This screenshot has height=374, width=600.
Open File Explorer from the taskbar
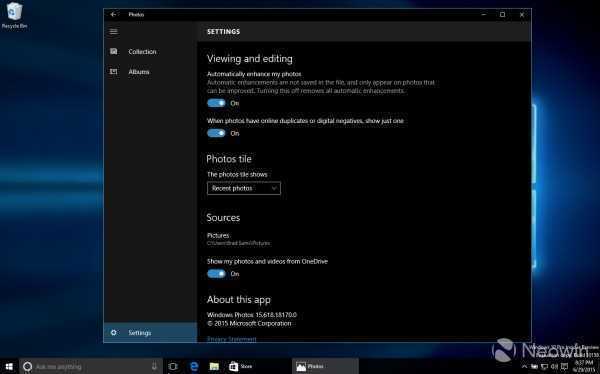point(214,366)
